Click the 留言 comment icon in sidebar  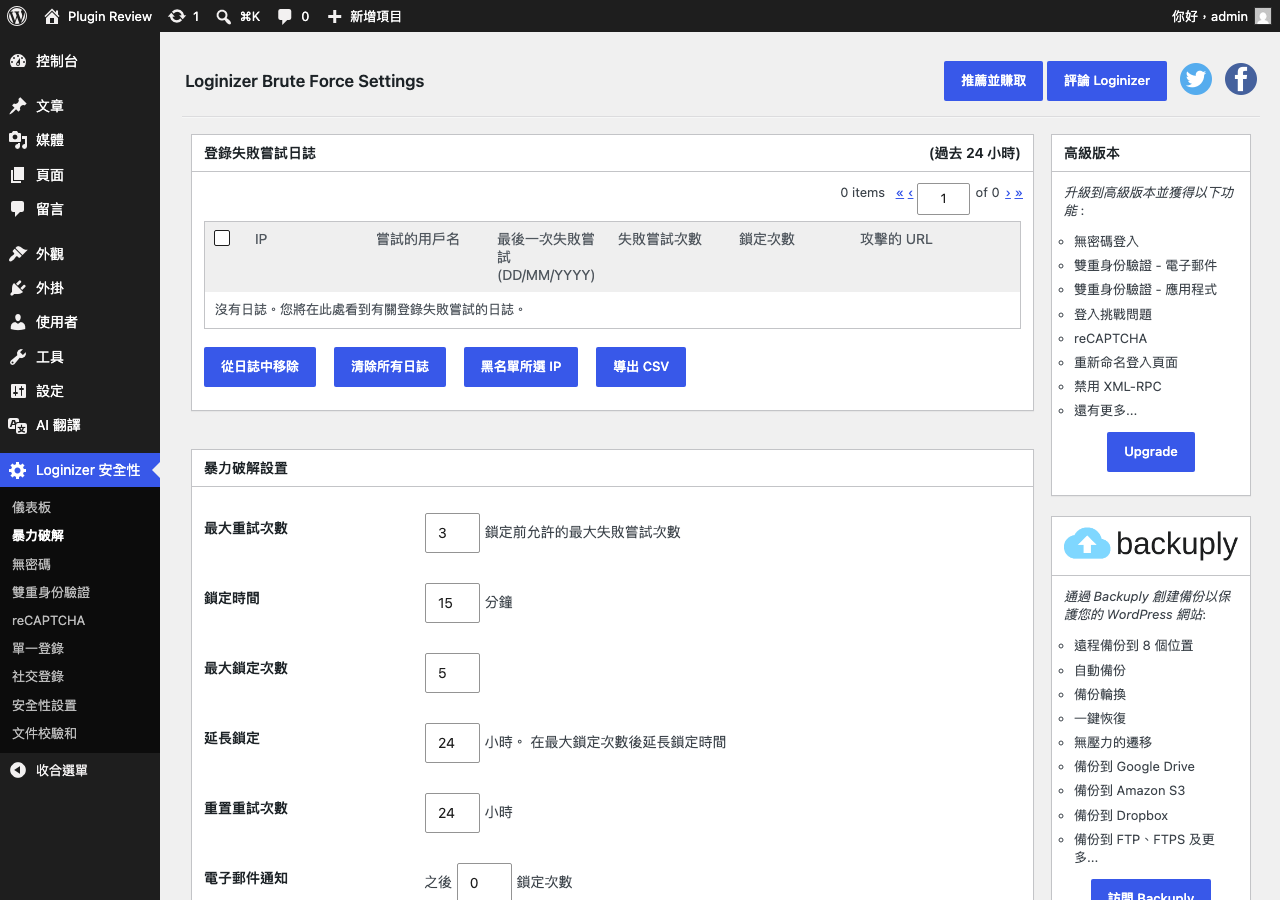click(x=18, y=209)
